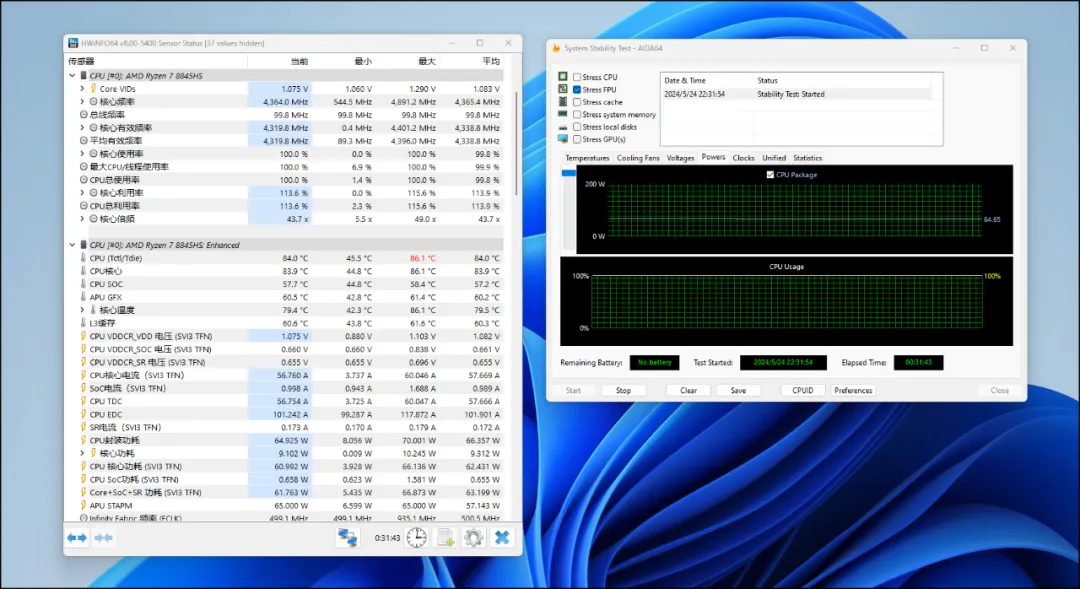
Task: Stop the AIDA64 stability test
Action: pos(623,390)
